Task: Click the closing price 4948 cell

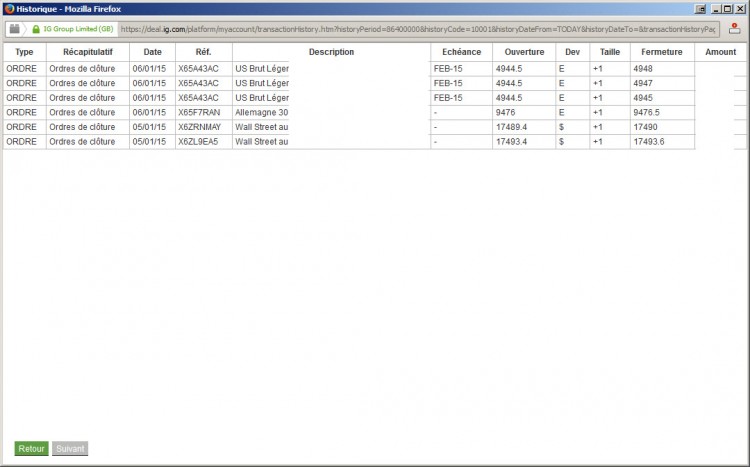Action: point(662,68)
